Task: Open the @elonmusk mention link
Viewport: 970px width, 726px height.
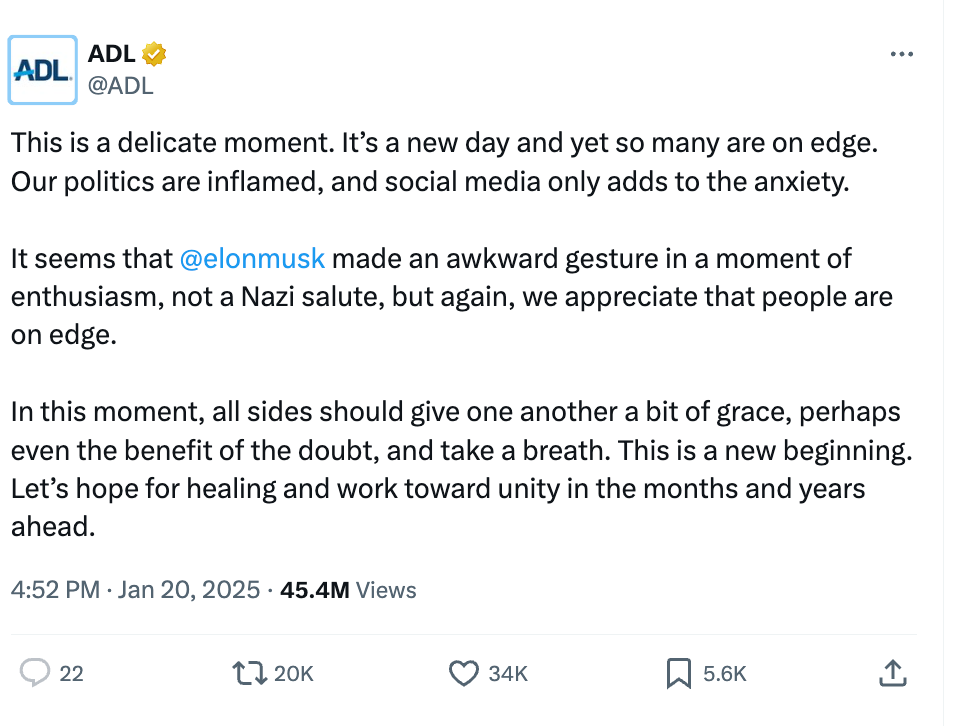Action: pos(252,258)
